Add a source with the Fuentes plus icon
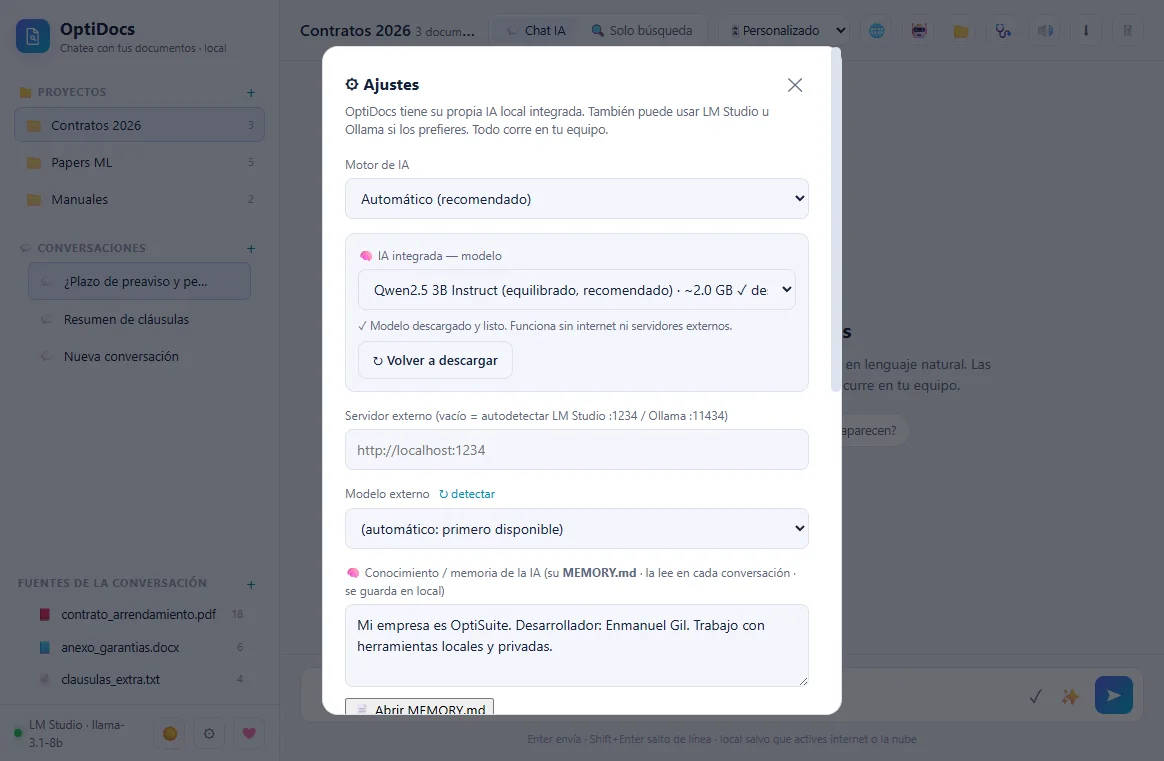This screenshot has width=1164, height=761. point(251,585)
